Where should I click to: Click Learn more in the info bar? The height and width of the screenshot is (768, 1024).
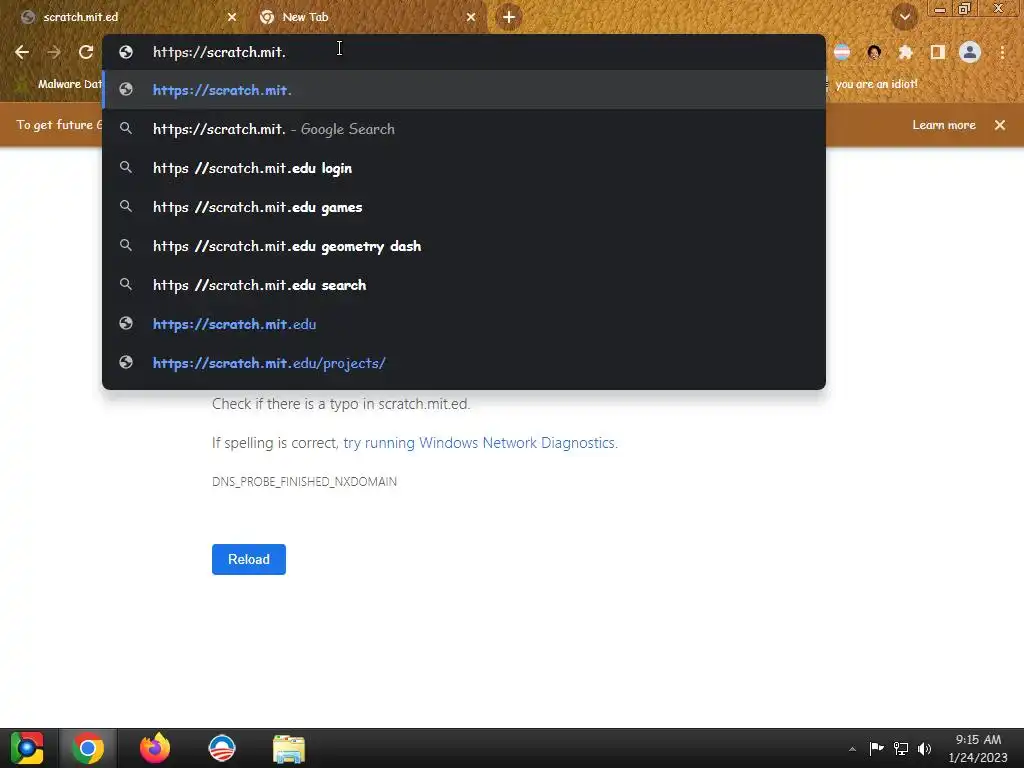point(944,125)
